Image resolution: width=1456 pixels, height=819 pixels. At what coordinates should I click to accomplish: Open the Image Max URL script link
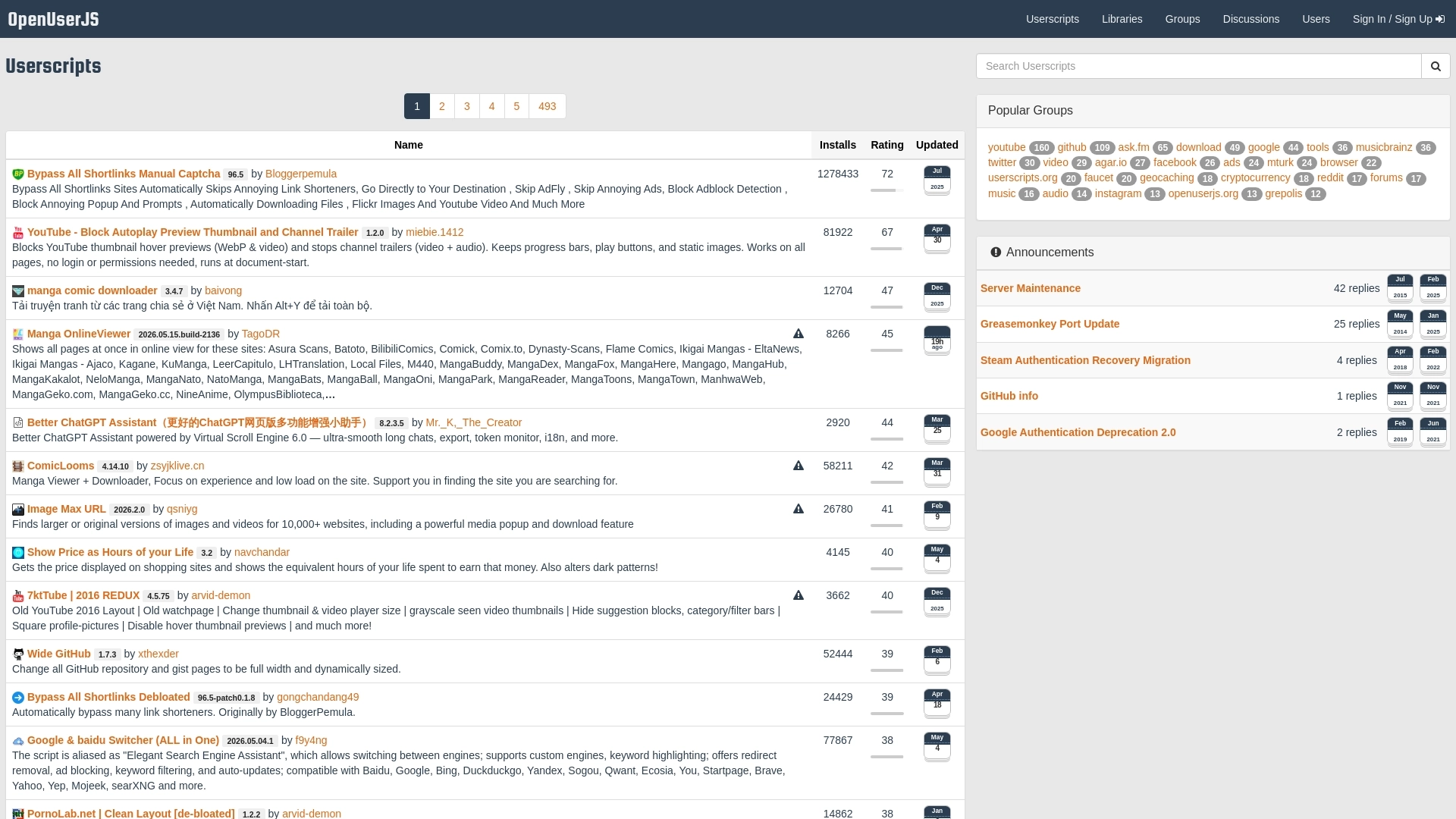[67, 509]
